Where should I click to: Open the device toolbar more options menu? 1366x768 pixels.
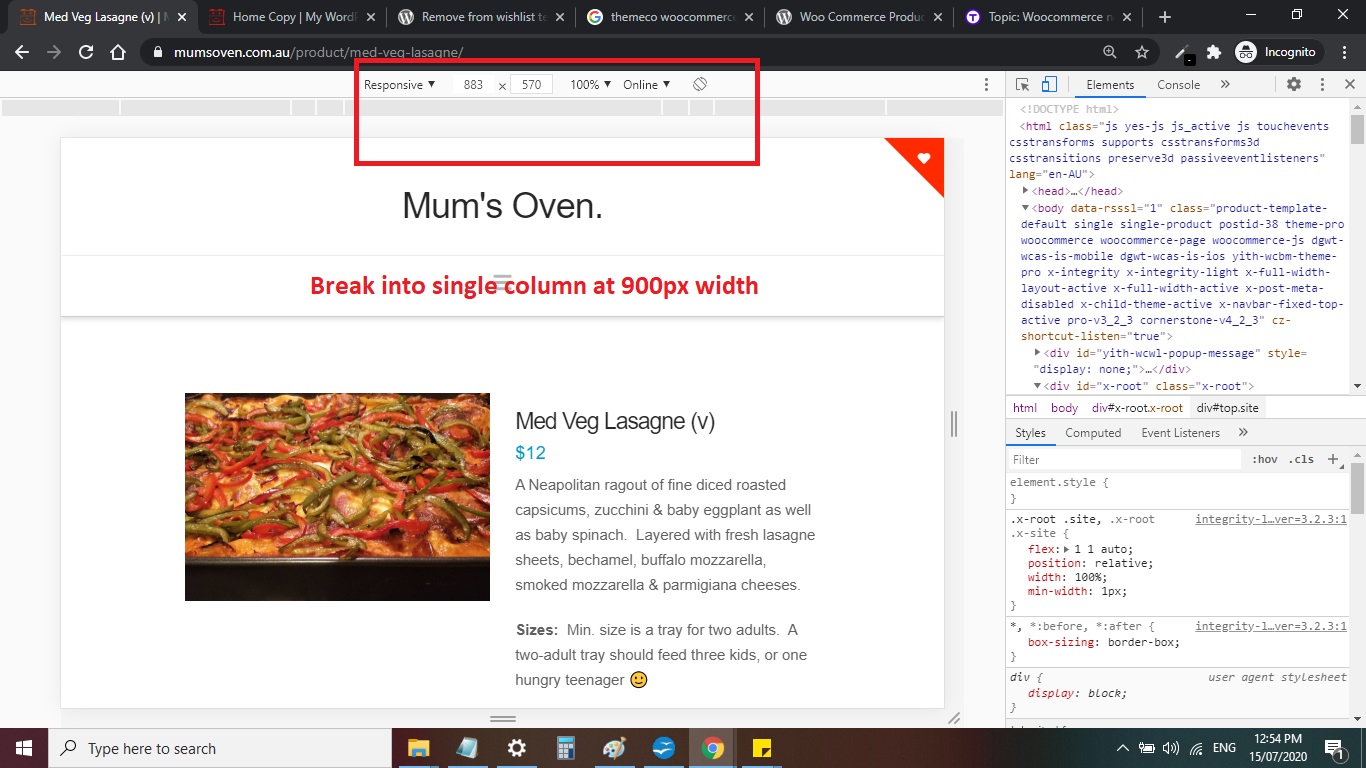point(986,85)
